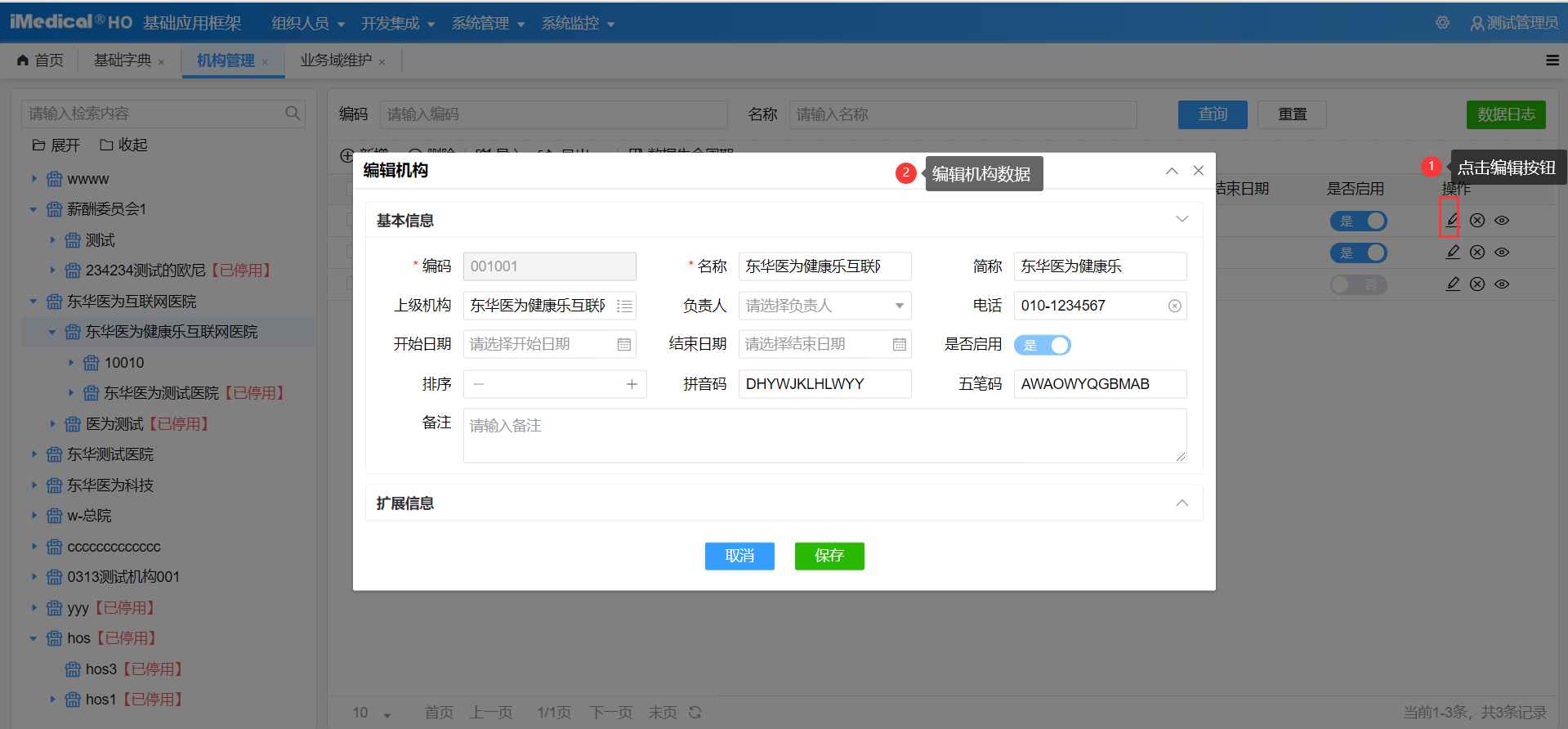Image resolution: width=1568 pixels, height=729 pixels.
Task: Click the settings gear icon in header
Action: tap(1442, 23)
